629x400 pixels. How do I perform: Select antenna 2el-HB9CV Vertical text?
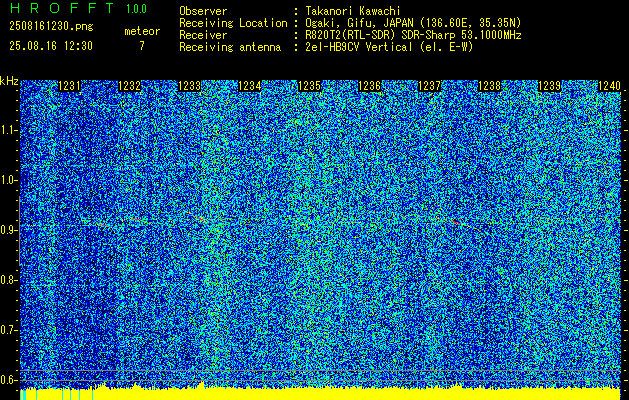click(389, 47)
